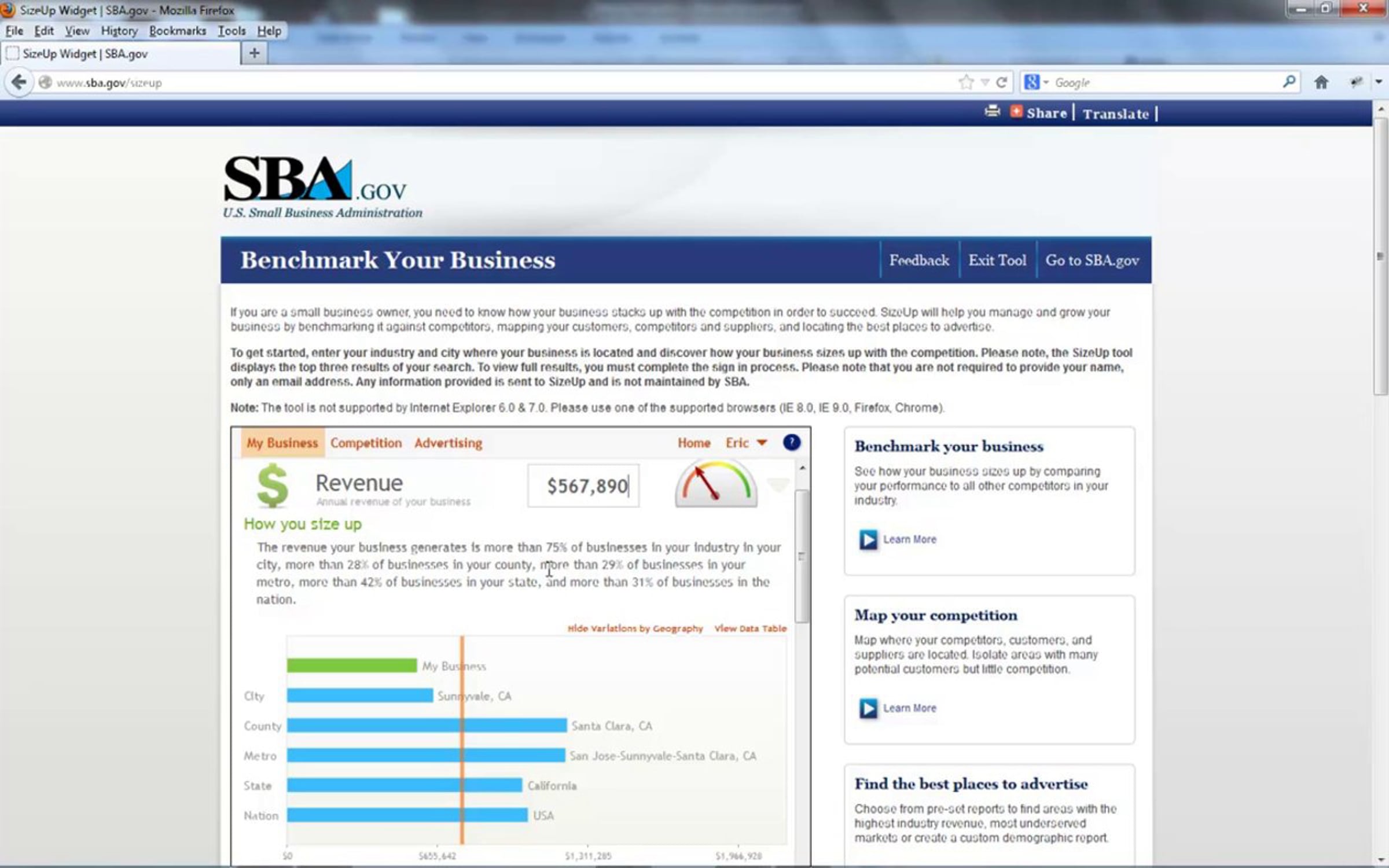This screenshot has height=868, width=1389.
Task: Open the Edit menu
Action: [x=44, y=31]
